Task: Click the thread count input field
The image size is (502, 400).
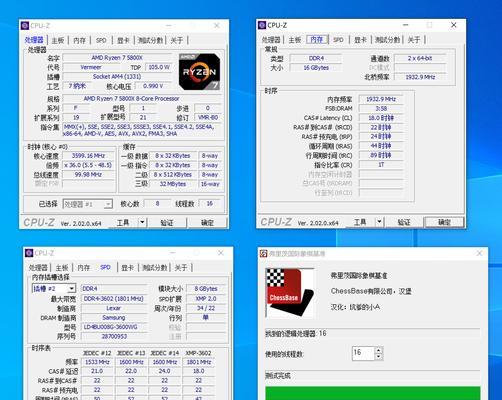Action: click(x=364, y=353)
